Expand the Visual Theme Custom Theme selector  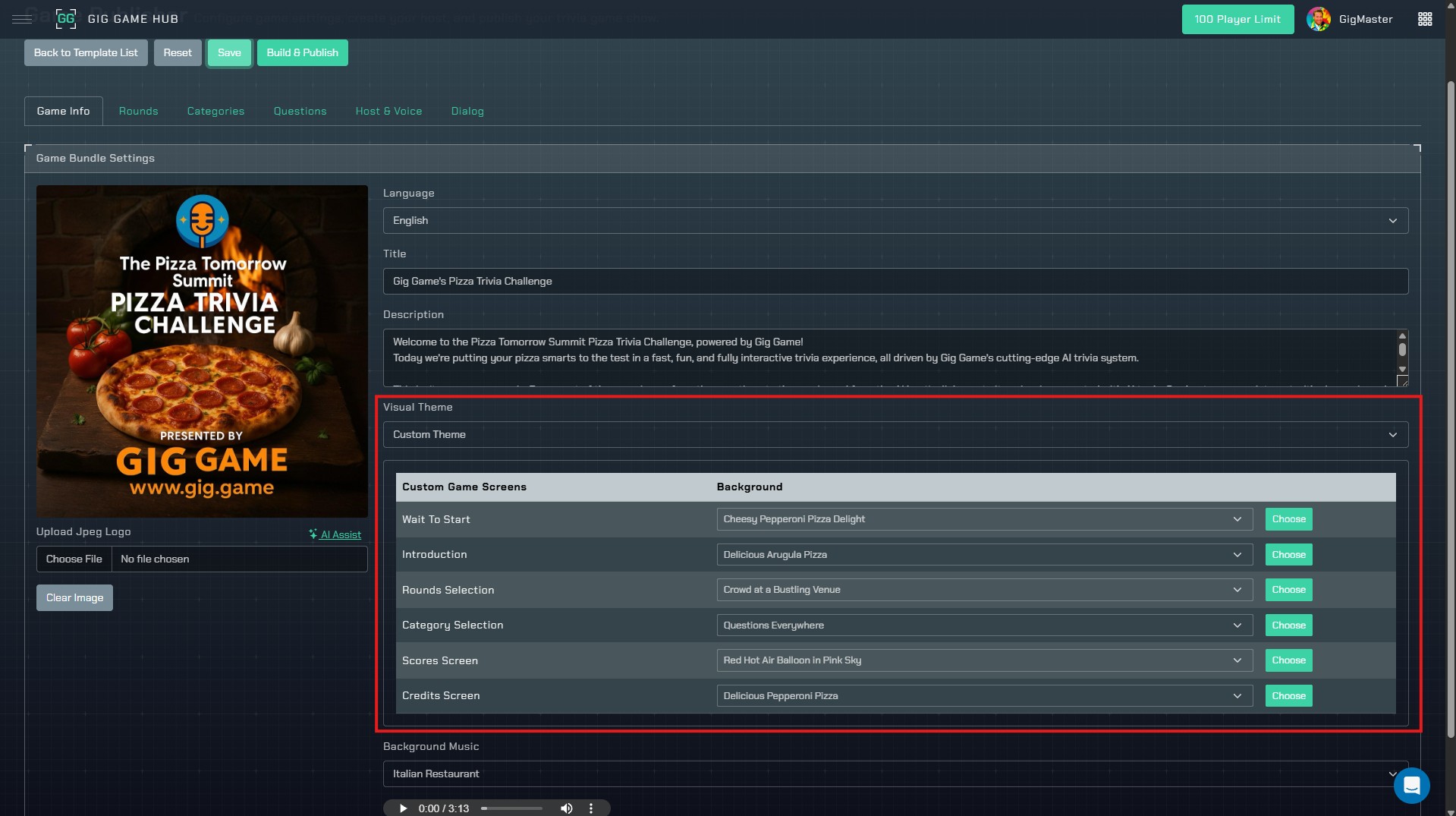tap(894, 434)
